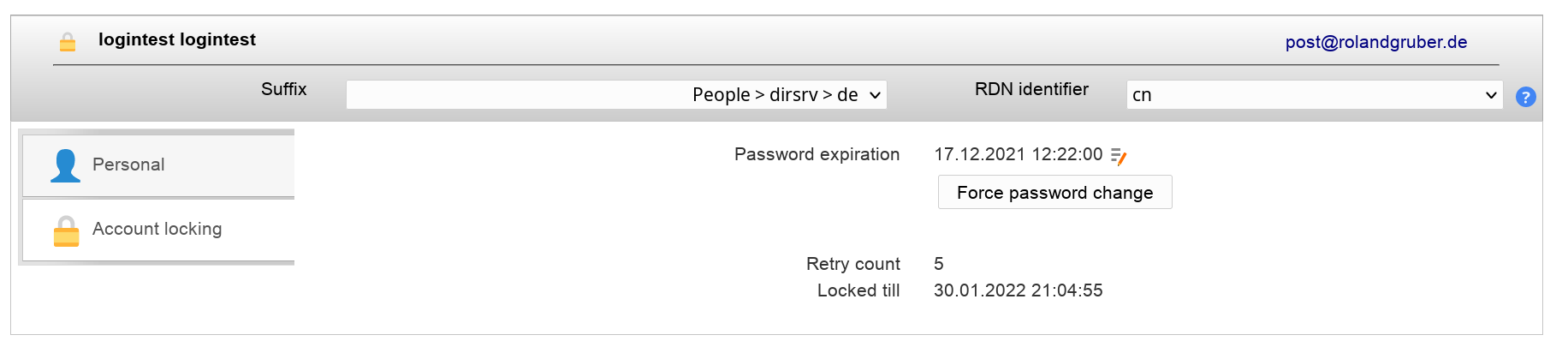Click the logintest logintest heading
Image resolution: width=1568 pixels, height=359 pixels.
[x=177, y=39]
